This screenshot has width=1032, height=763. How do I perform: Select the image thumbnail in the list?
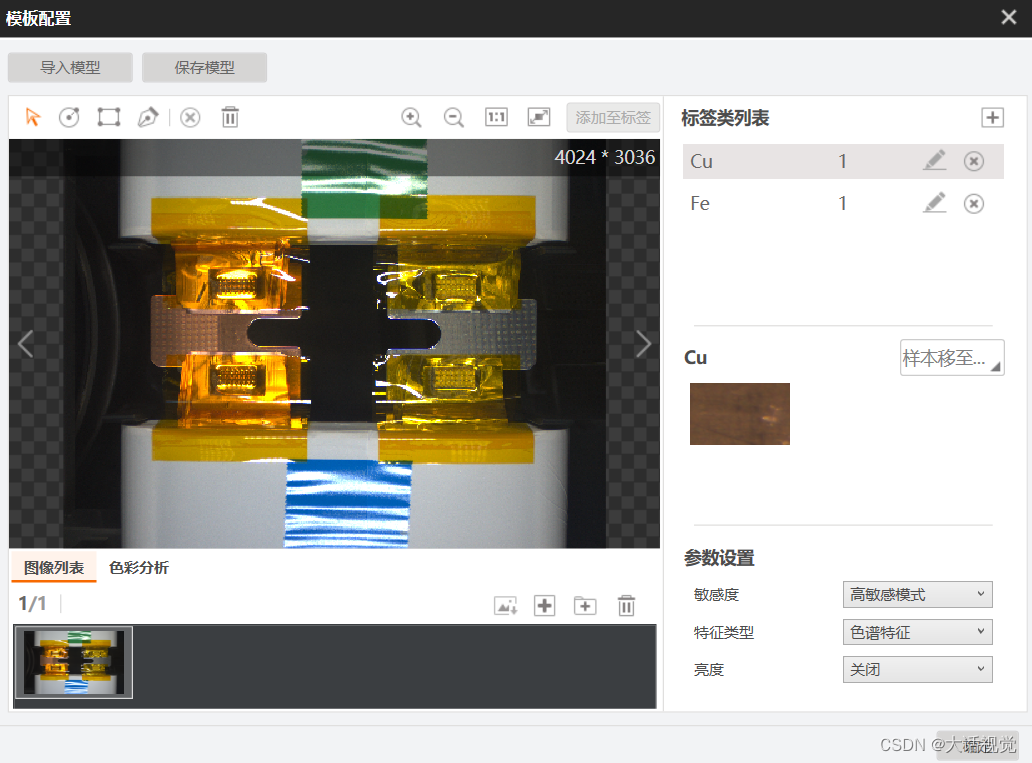(x=73, y=662)
